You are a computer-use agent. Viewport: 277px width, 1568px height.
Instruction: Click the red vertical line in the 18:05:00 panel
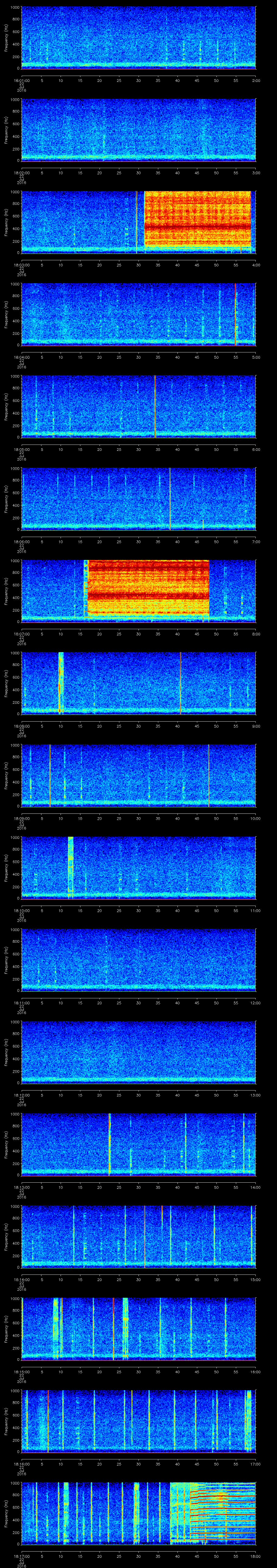click(x=155, y=407)
